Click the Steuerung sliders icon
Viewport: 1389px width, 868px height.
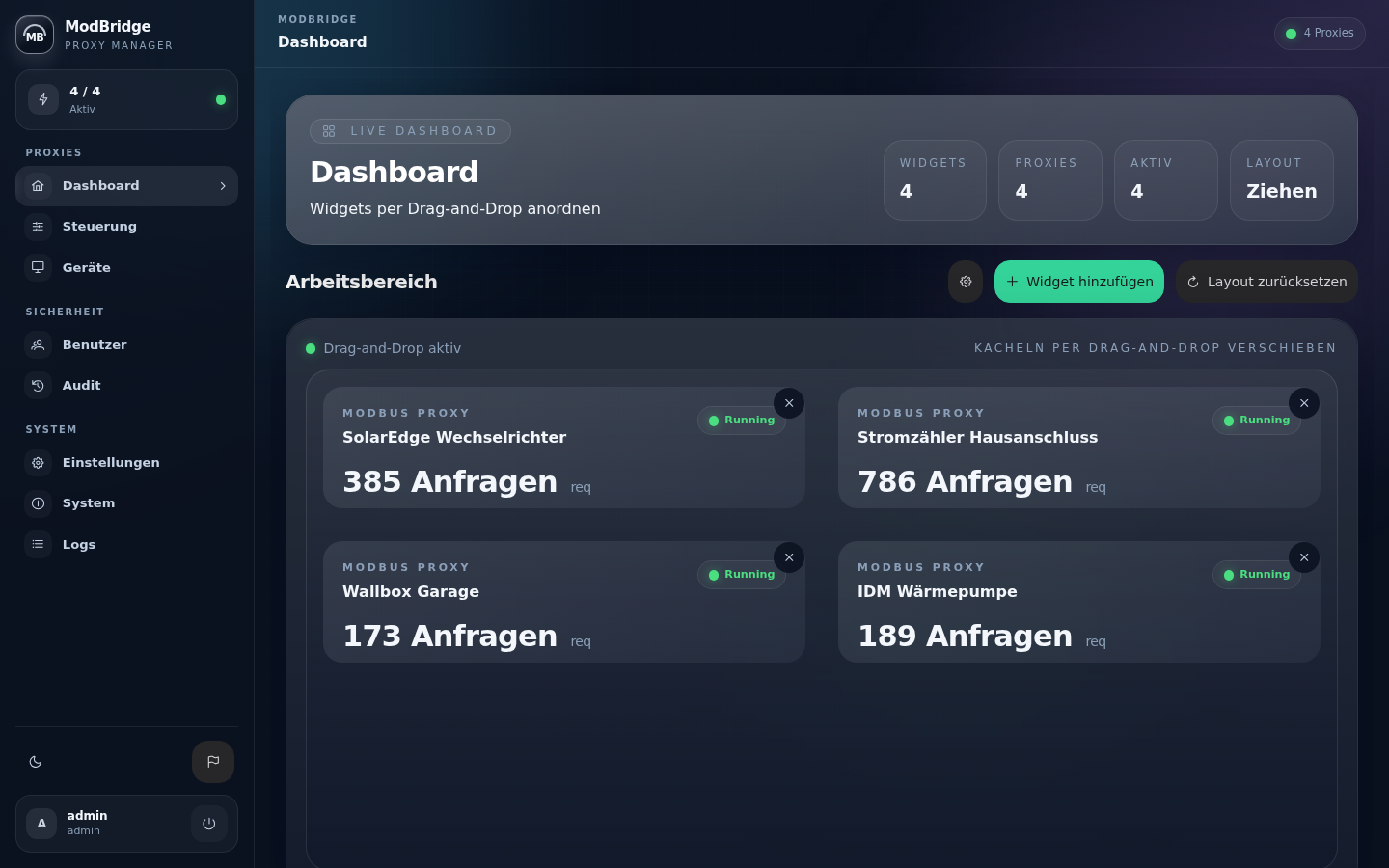pos(38,227)
